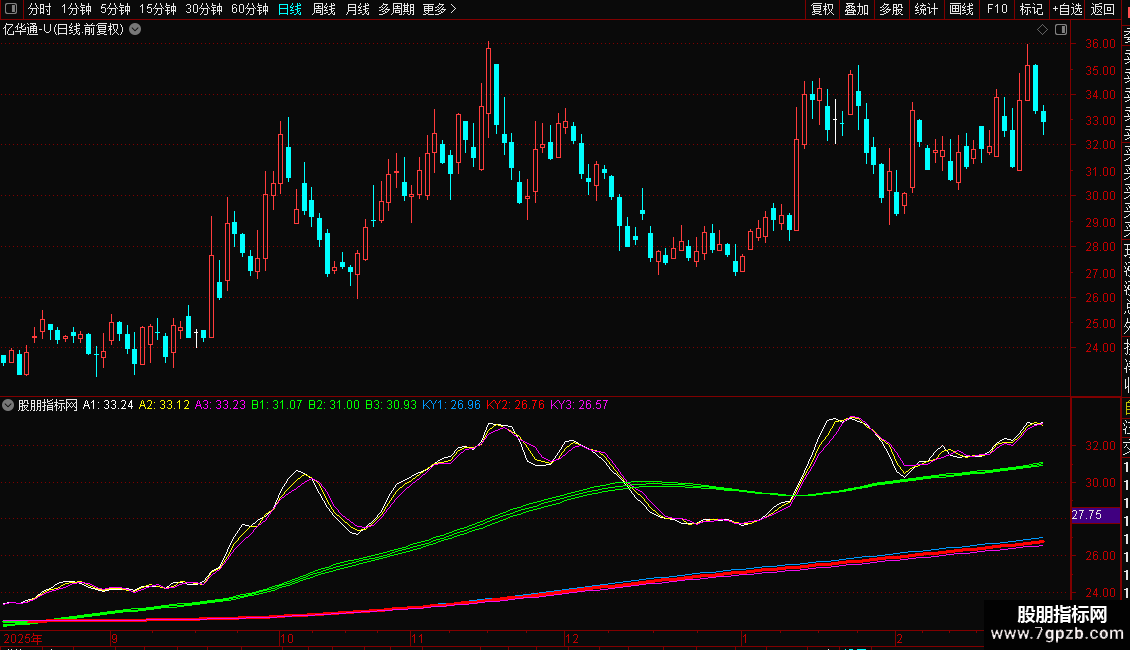Open the 画线 drawing tools

(x=961, y=9)
